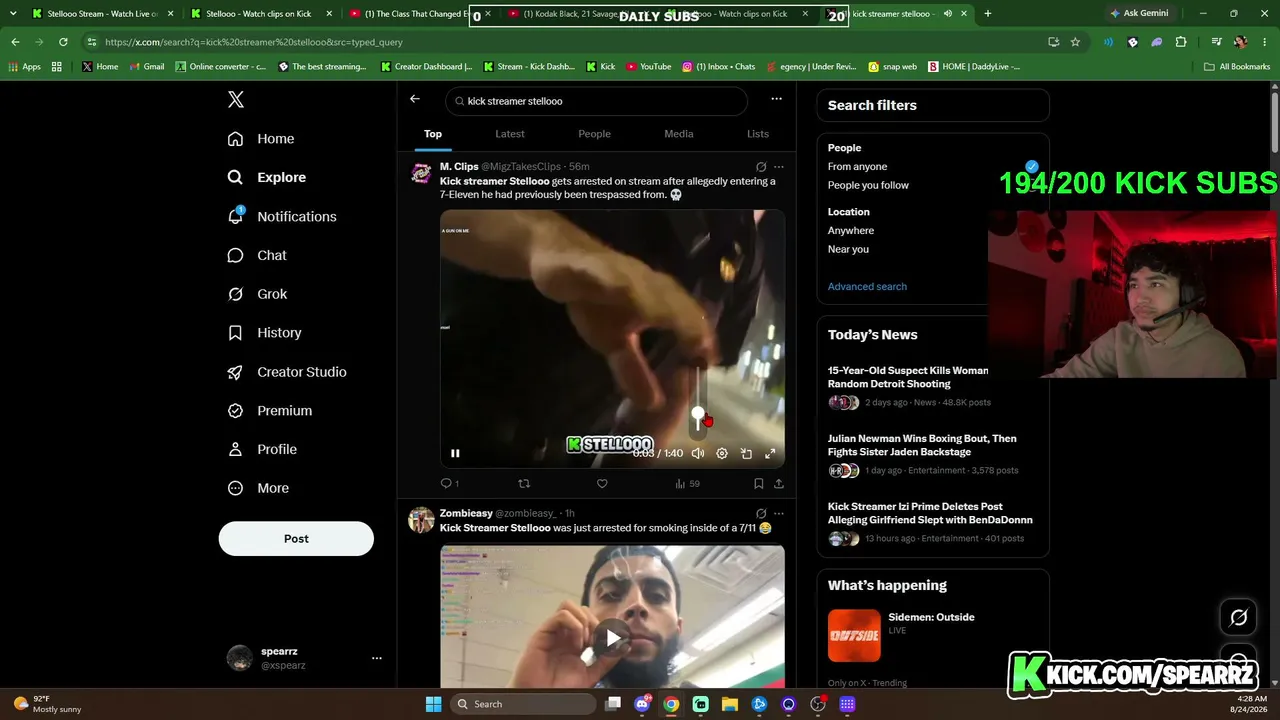Open video settings gear
Viewport: 1280px width, 720px height.
point(722,453)
